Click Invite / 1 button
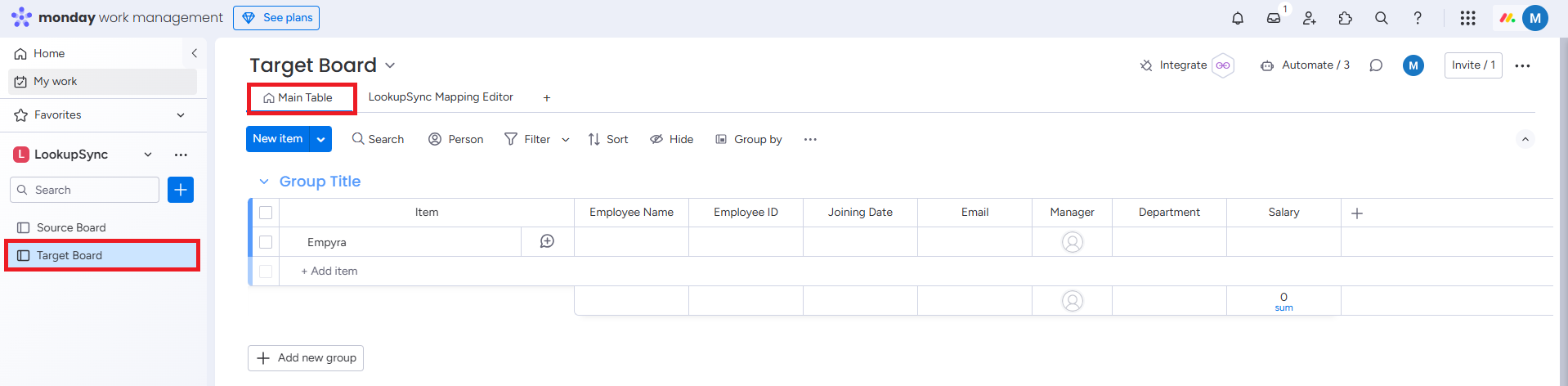The image size is (1568, 386). pyautogui.click(x=1473, y=65)
